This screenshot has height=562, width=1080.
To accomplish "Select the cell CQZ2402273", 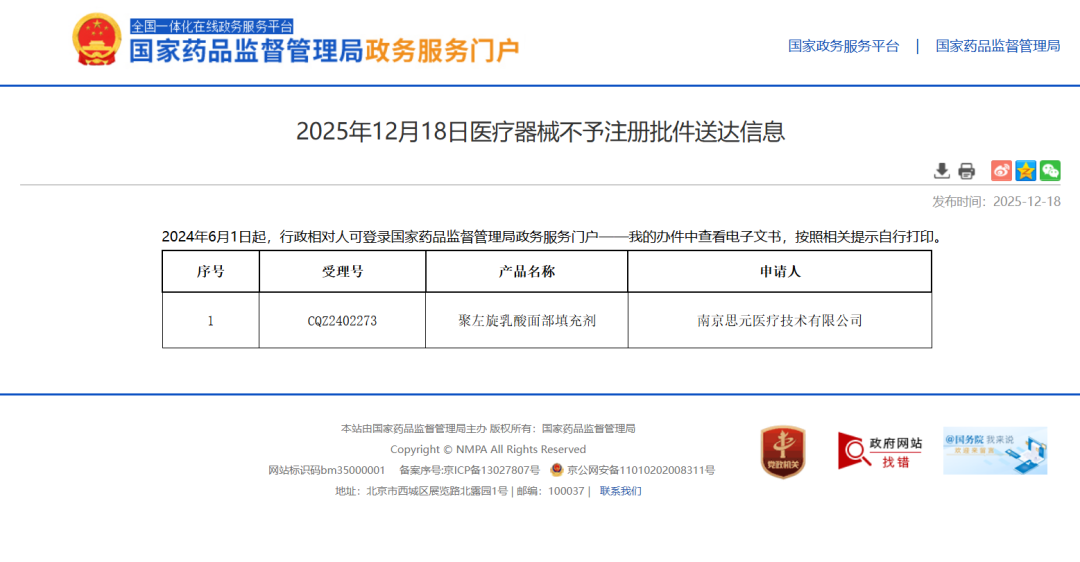I will [x=342, y=320].
